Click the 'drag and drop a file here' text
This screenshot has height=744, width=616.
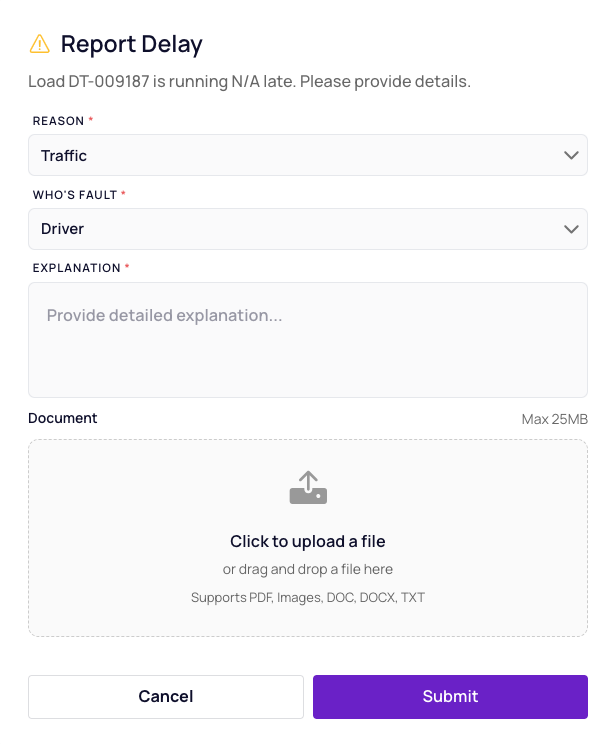pyautogui.click(x=316, y=569)
